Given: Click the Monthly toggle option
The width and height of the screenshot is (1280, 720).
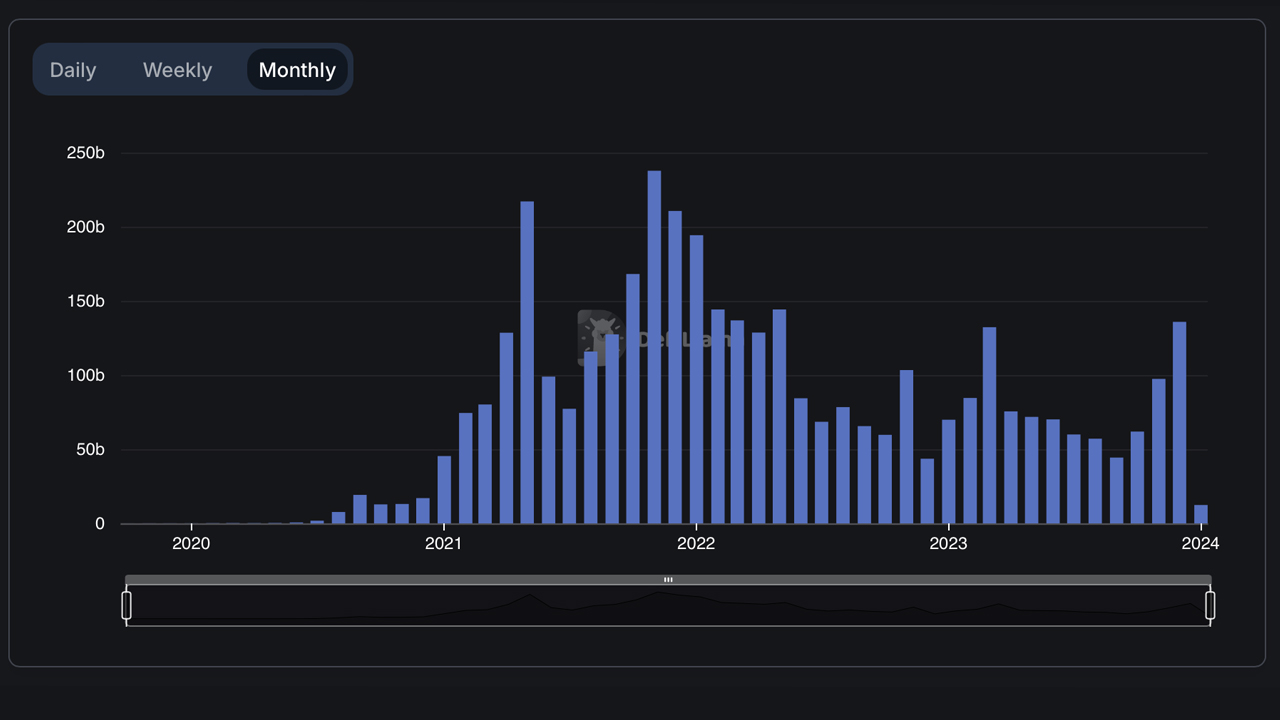Looking at the screenshot, I should tap(297, 70).
